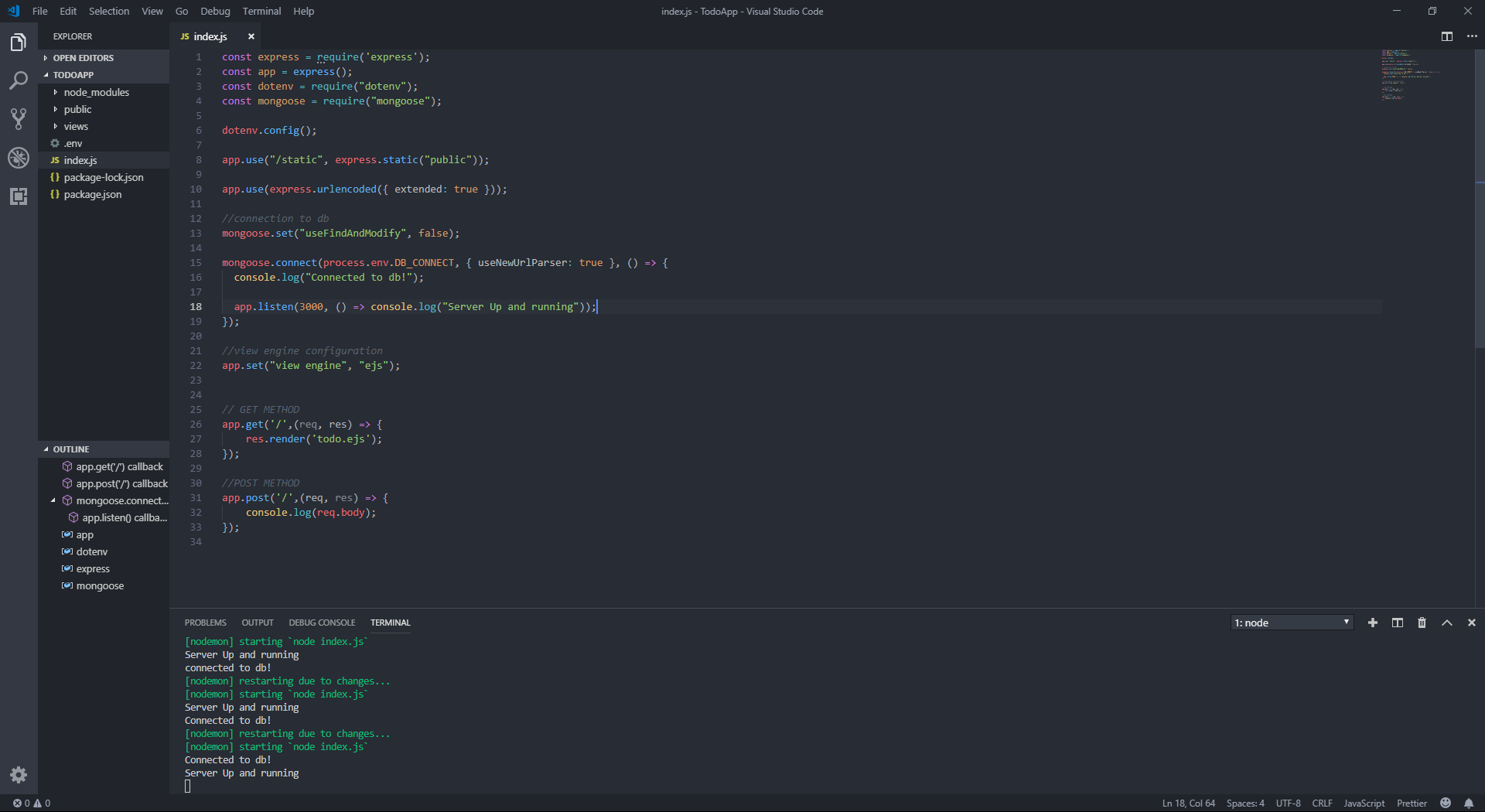
Task: Click Prettier in the status bar
Action: [x=1412, y=803]
